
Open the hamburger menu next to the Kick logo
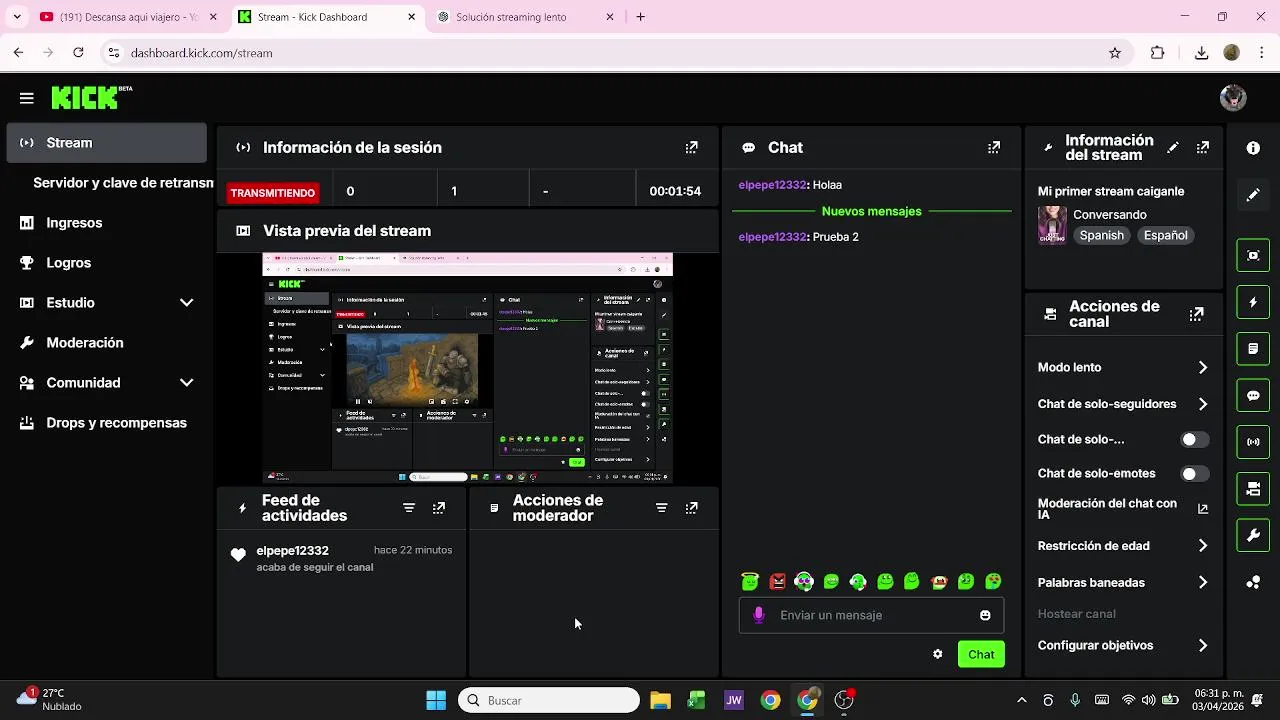point(26,98)
